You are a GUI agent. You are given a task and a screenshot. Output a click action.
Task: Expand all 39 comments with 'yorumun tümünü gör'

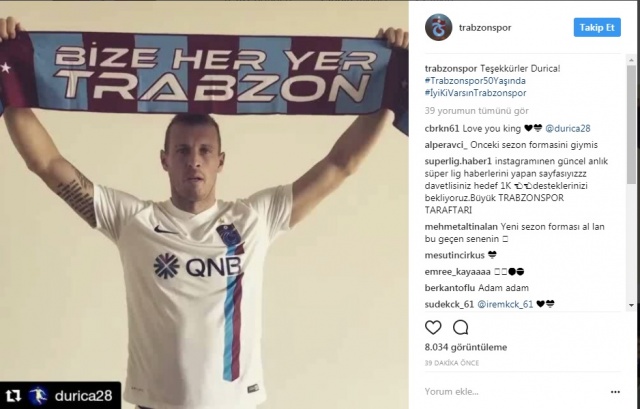click(476, 111)
